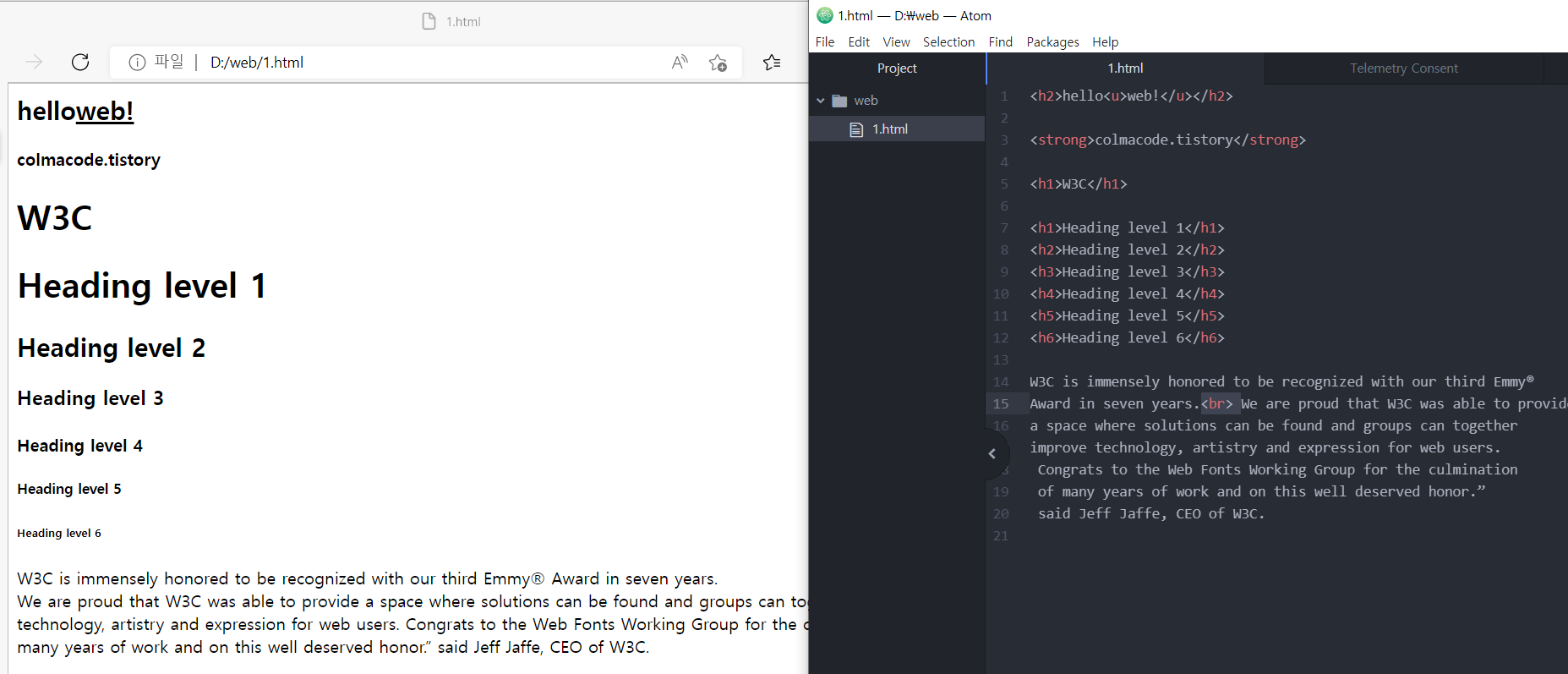Click line number 1 in the gutter
Viewport: 1568px width, 674px height.
coord(1004,96)
